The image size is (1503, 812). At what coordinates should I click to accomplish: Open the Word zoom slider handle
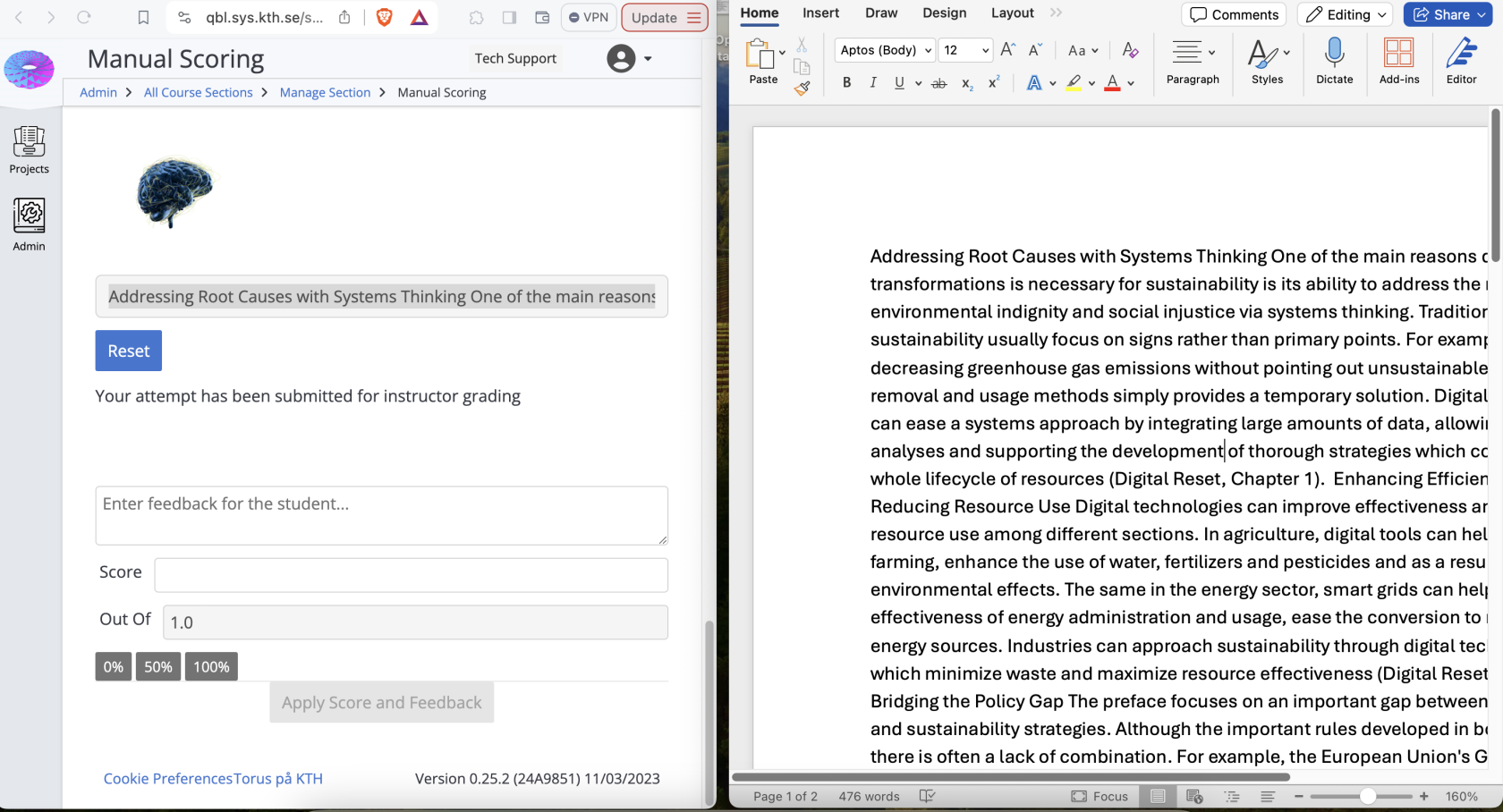1367,796
